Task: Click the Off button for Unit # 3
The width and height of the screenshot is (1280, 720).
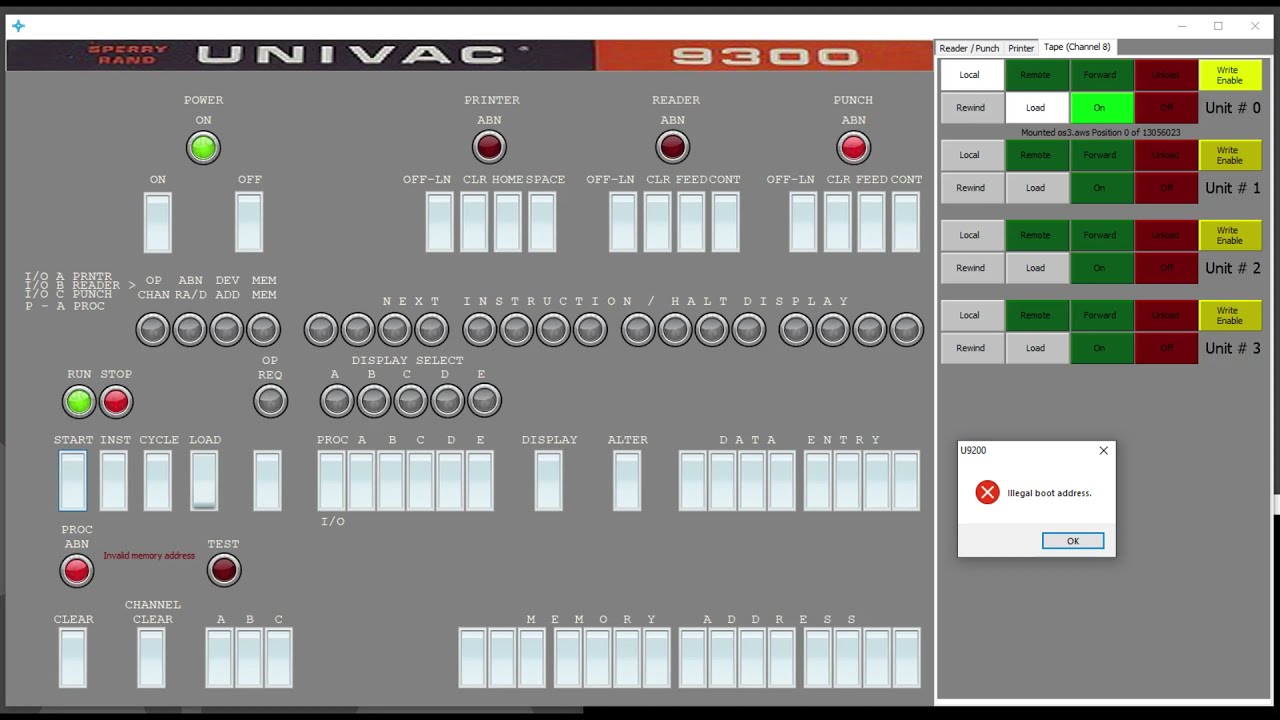Action: 1165,348
